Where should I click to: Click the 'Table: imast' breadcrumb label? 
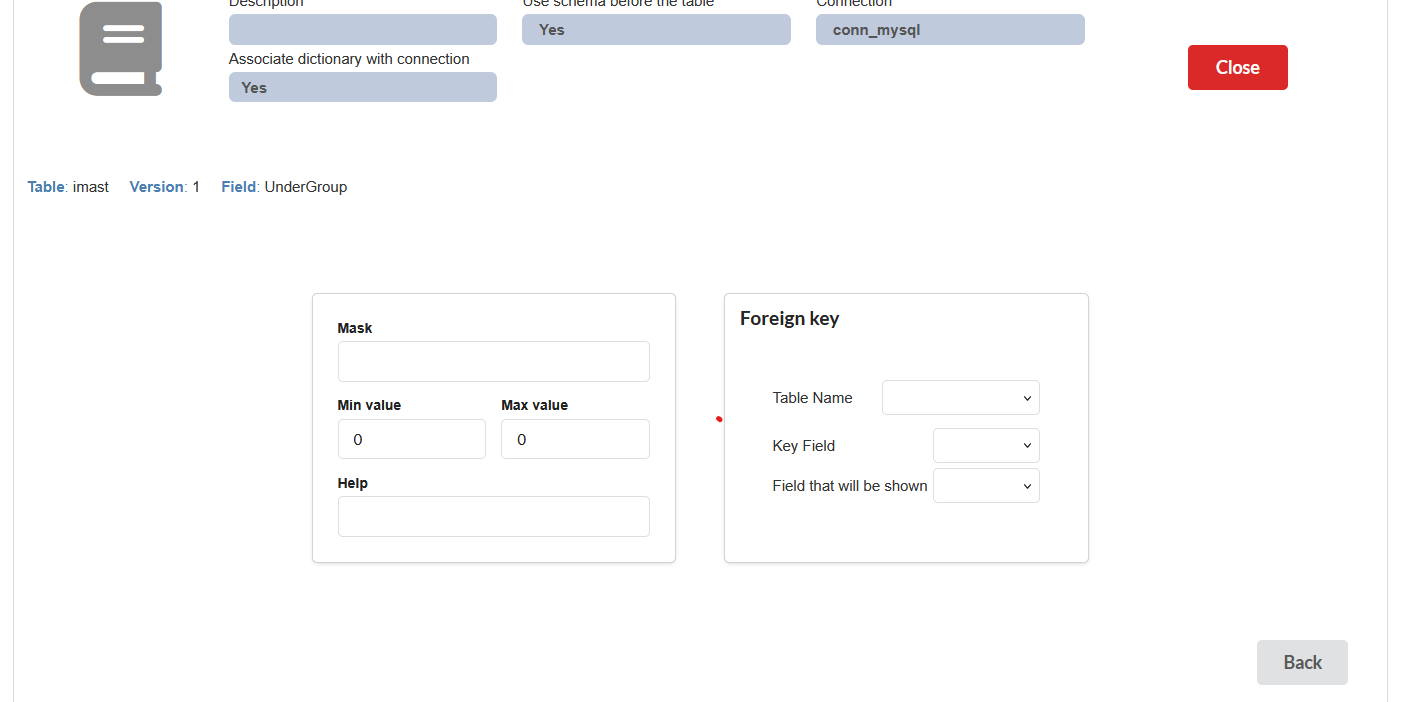68,187
